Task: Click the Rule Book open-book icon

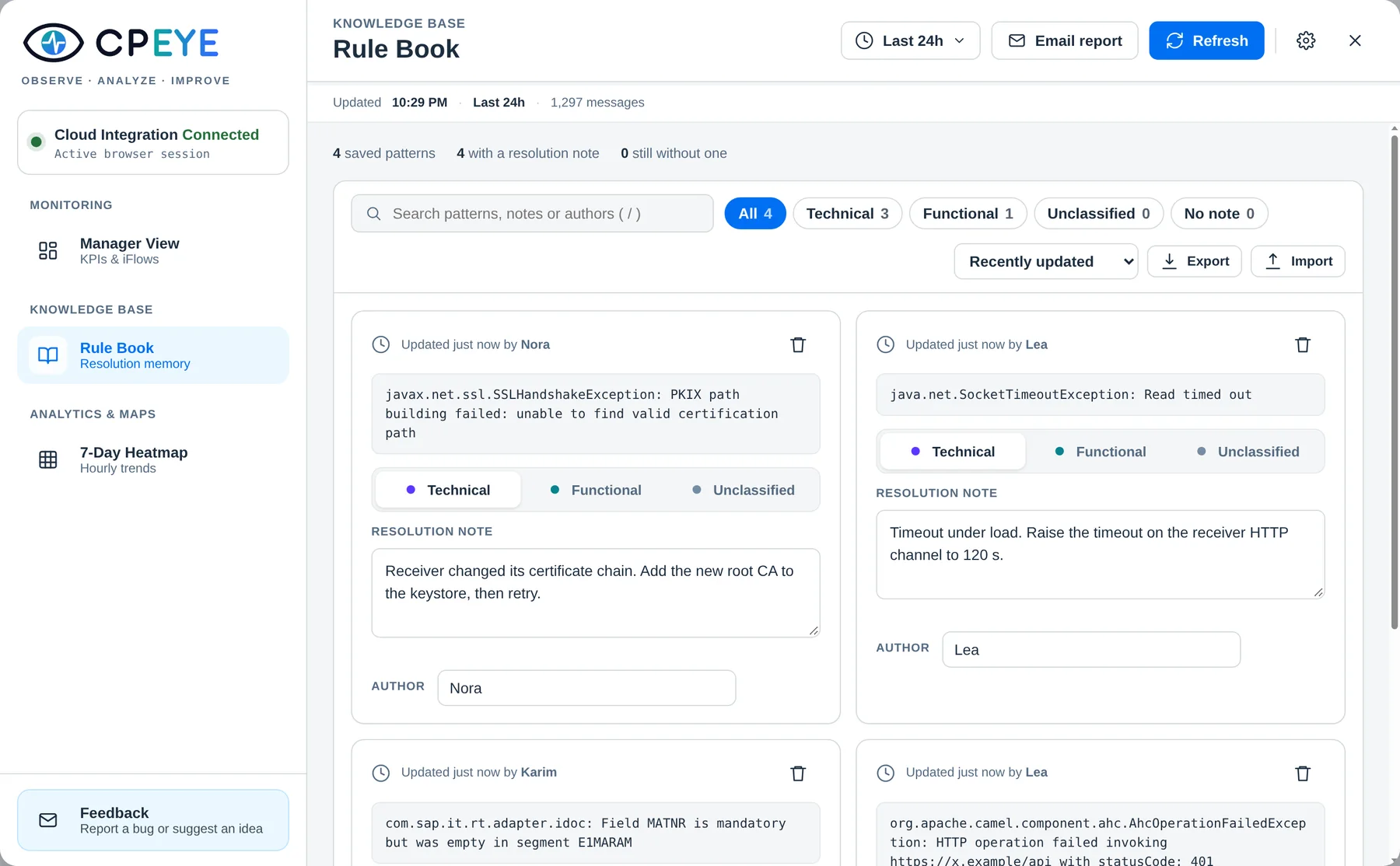Action: [48, 355]
